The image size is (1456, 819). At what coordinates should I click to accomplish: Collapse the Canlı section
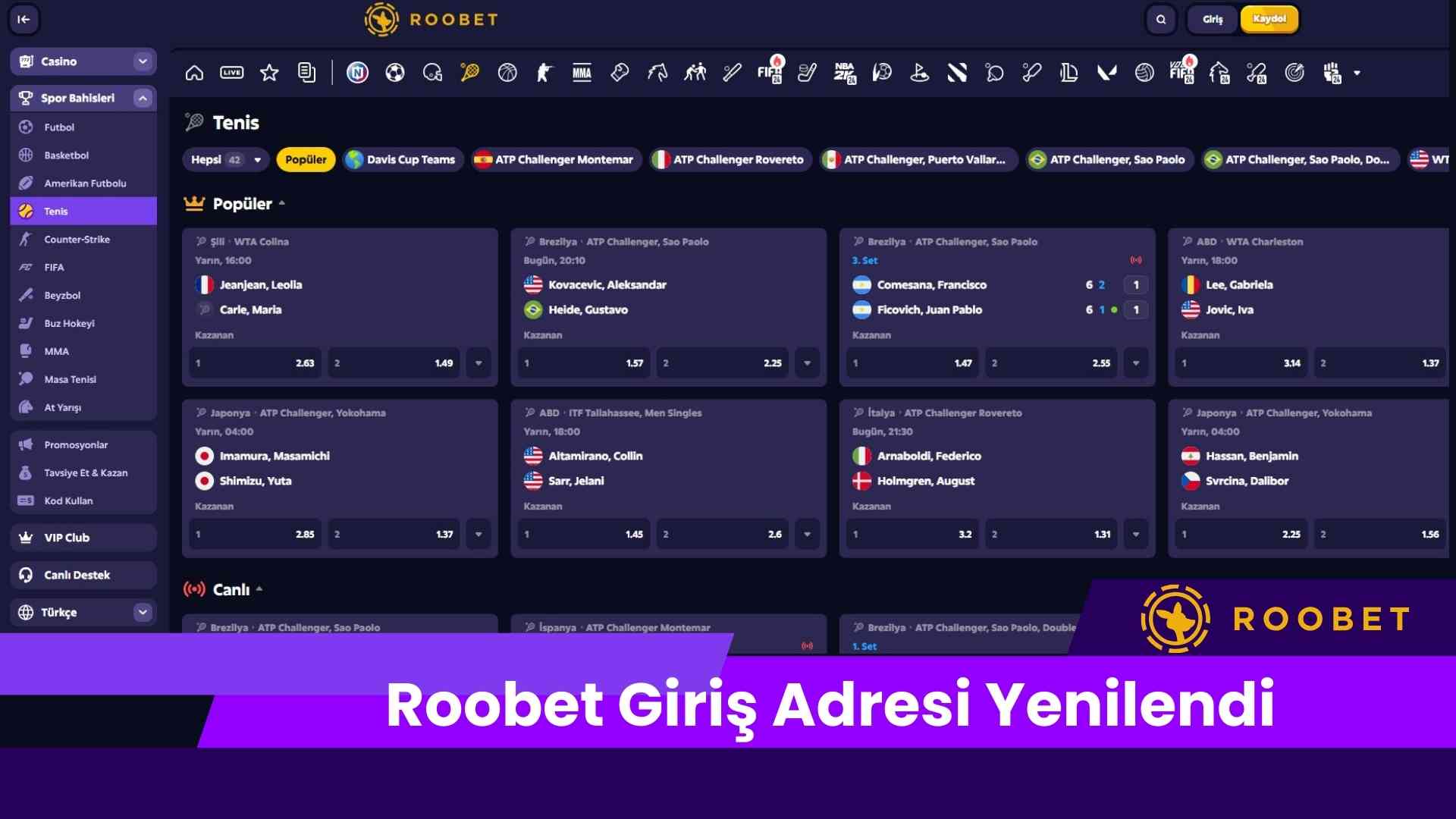point(259,589)
